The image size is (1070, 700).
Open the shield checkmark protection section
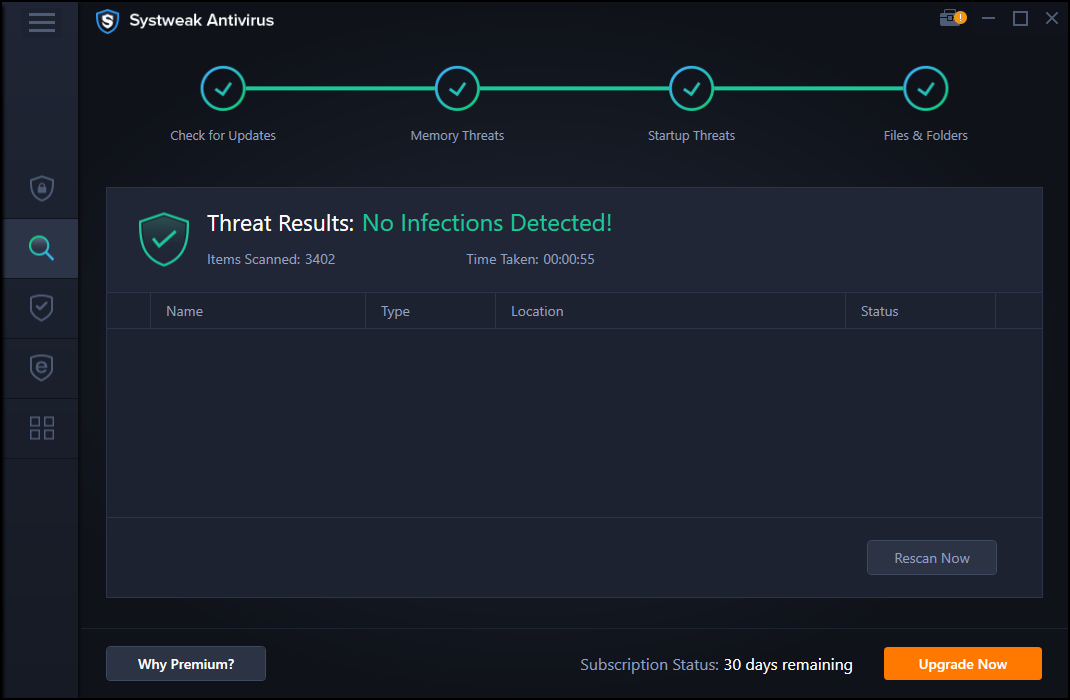[x=42, y=308]
